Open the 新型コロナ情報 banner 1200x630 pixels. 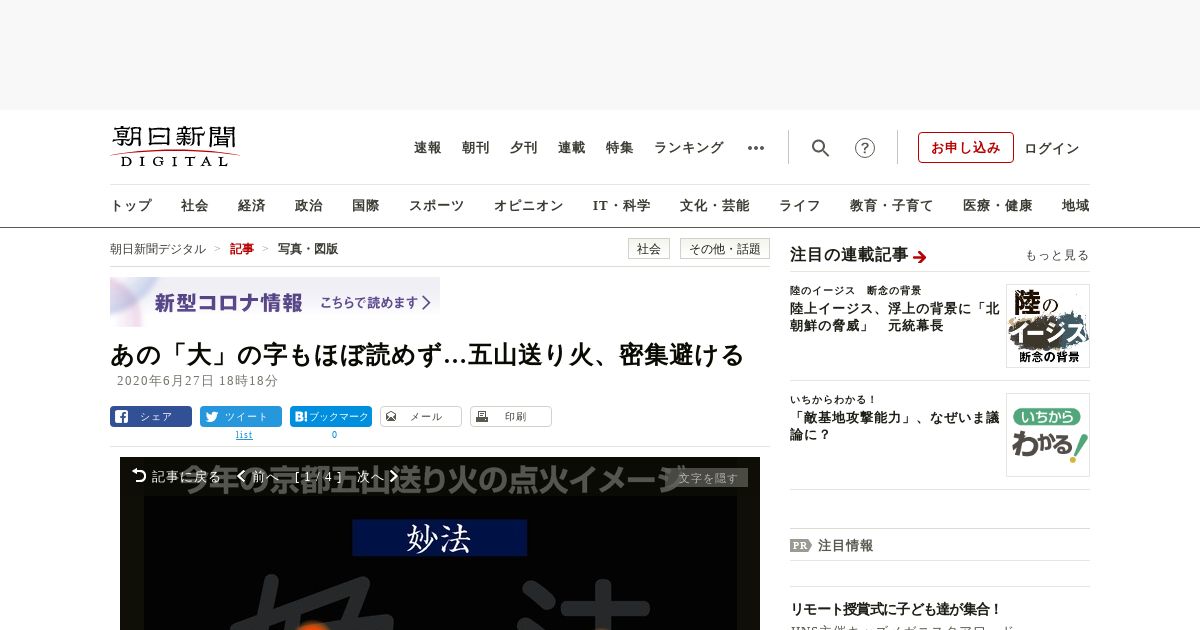pyautogui.click(x=275, y=302)
